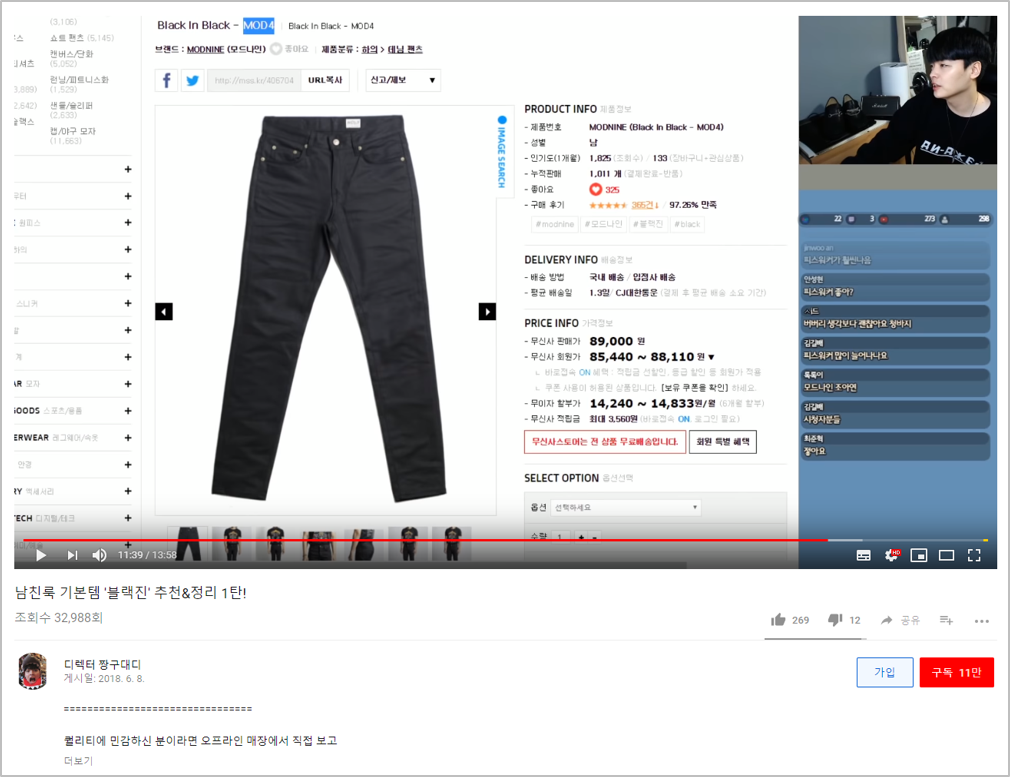Expand the video description via 더보기
The width and height of the screenshot is (1010, 777).
pyautogui.click(x=80, y=761)
